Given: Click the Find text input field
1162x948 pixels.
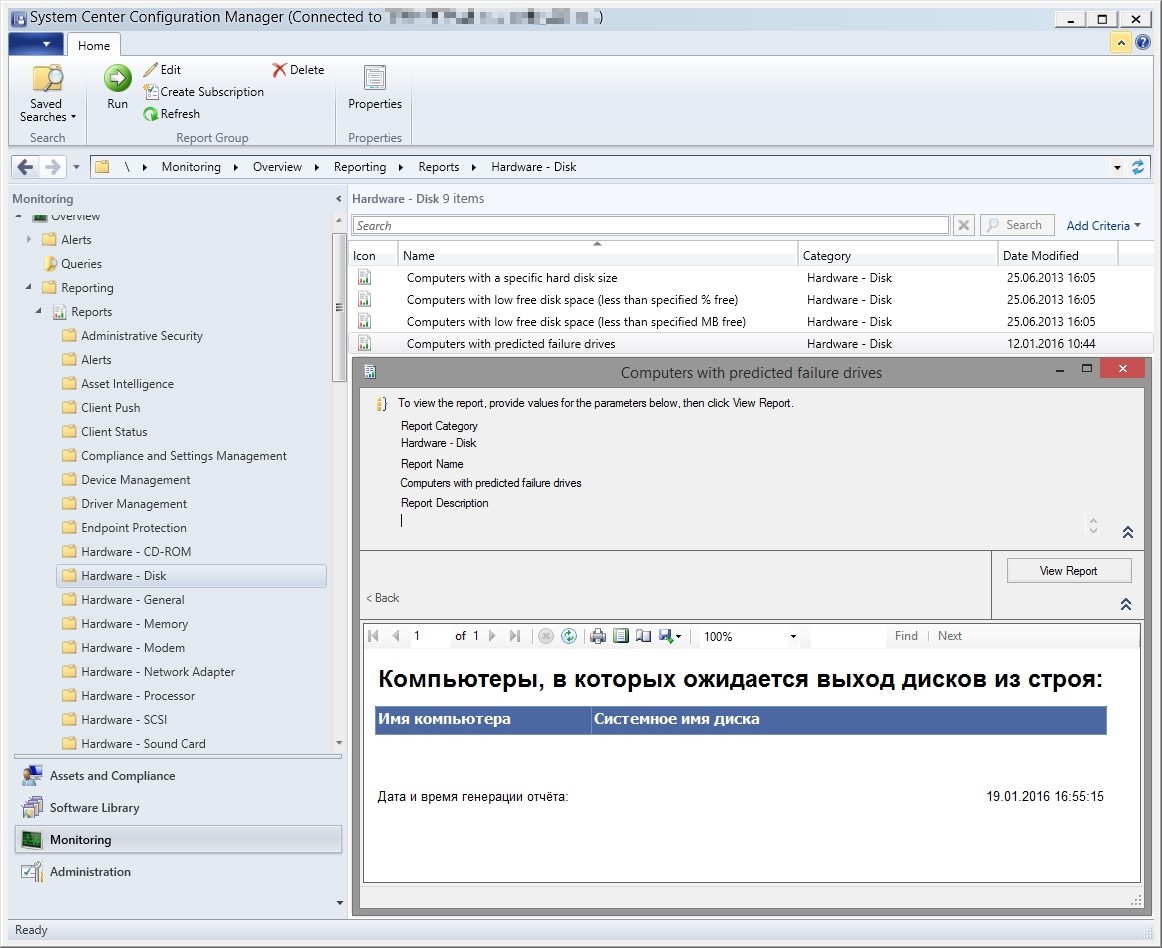Looking at the screenshot, I should pos(848,636).
